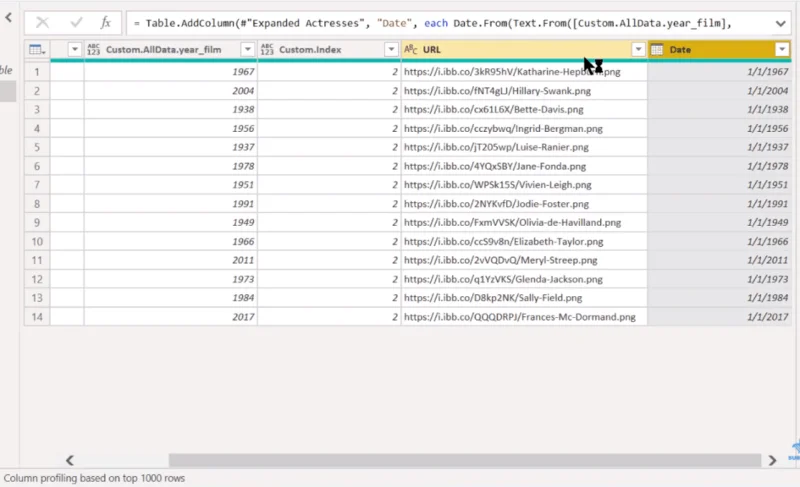The image size is (800, 487).
Task: Click the year_film cell 1978
Action: [170, 166]
